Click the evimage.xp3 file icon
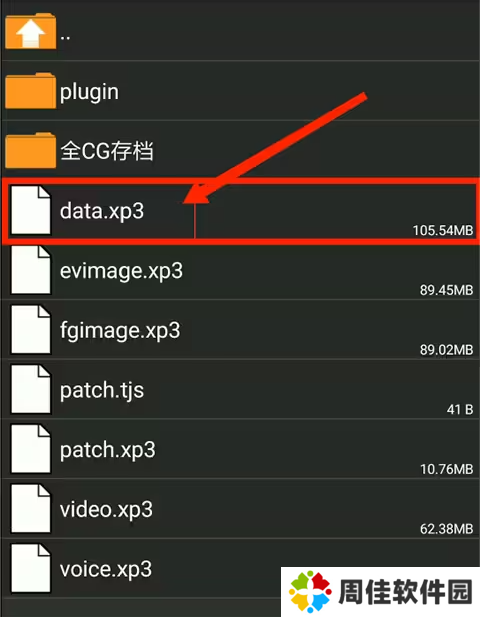 (x=31, y=270)
